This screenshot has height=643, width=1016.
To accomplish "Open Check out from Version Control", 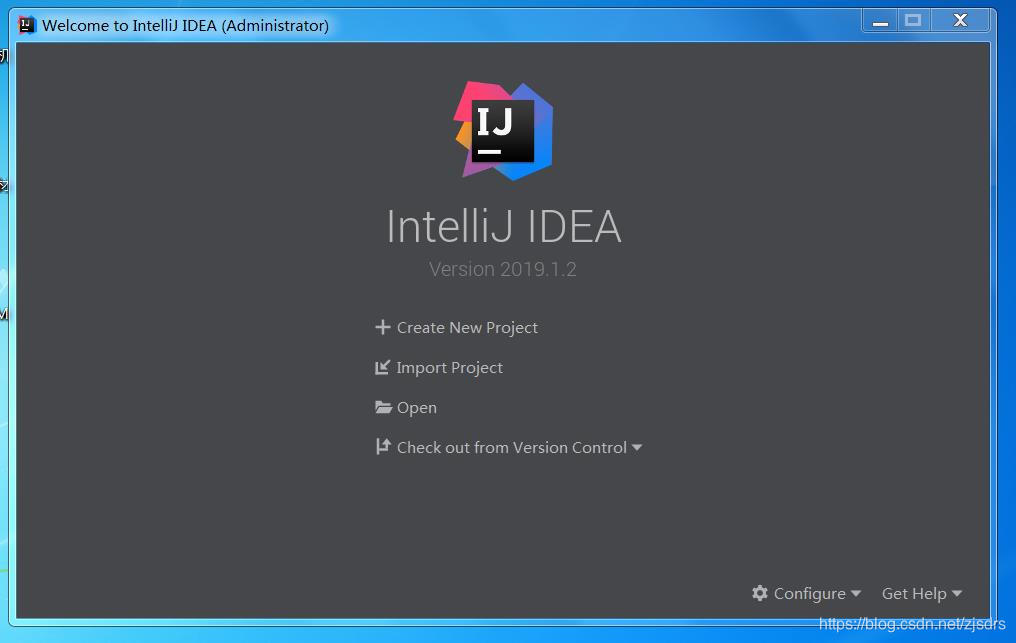I will click(511, 447).
